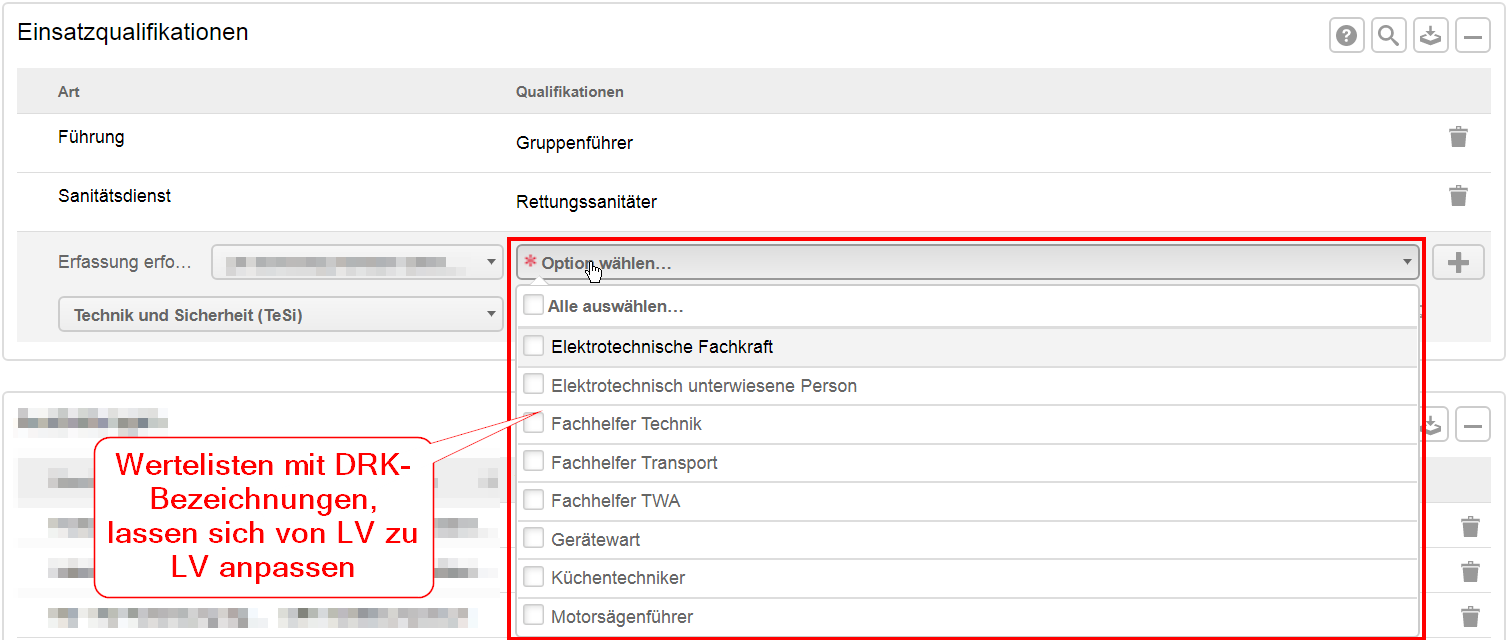Expand the Erfassung erfolgt dropdown

(357, 263)
